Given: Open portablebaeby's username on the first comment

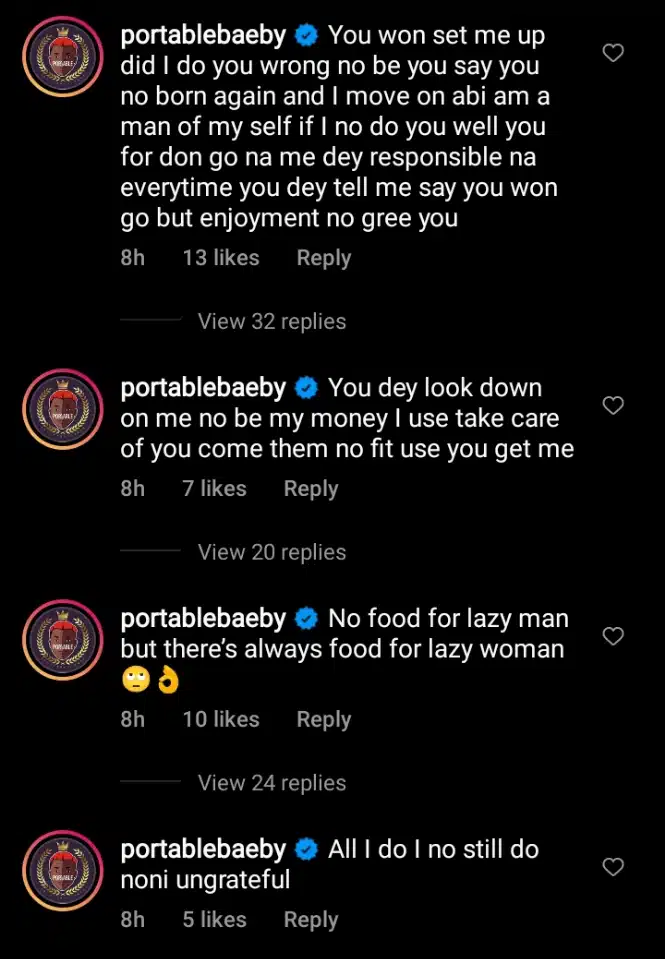Looking at the screenshot, I should [x=201, y=35].
